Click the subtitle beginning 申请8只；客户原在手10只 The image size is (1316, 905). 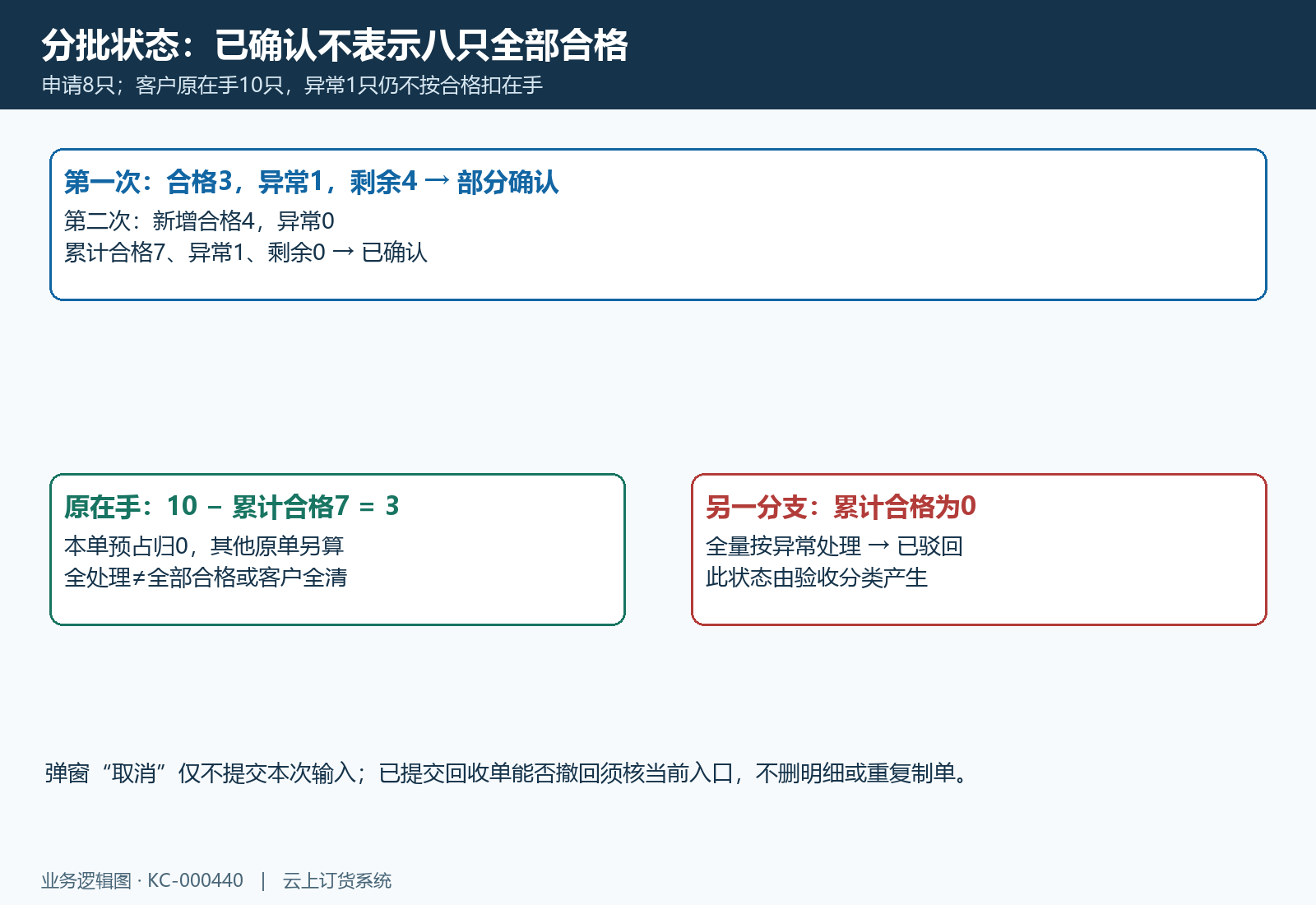point(292,86)
